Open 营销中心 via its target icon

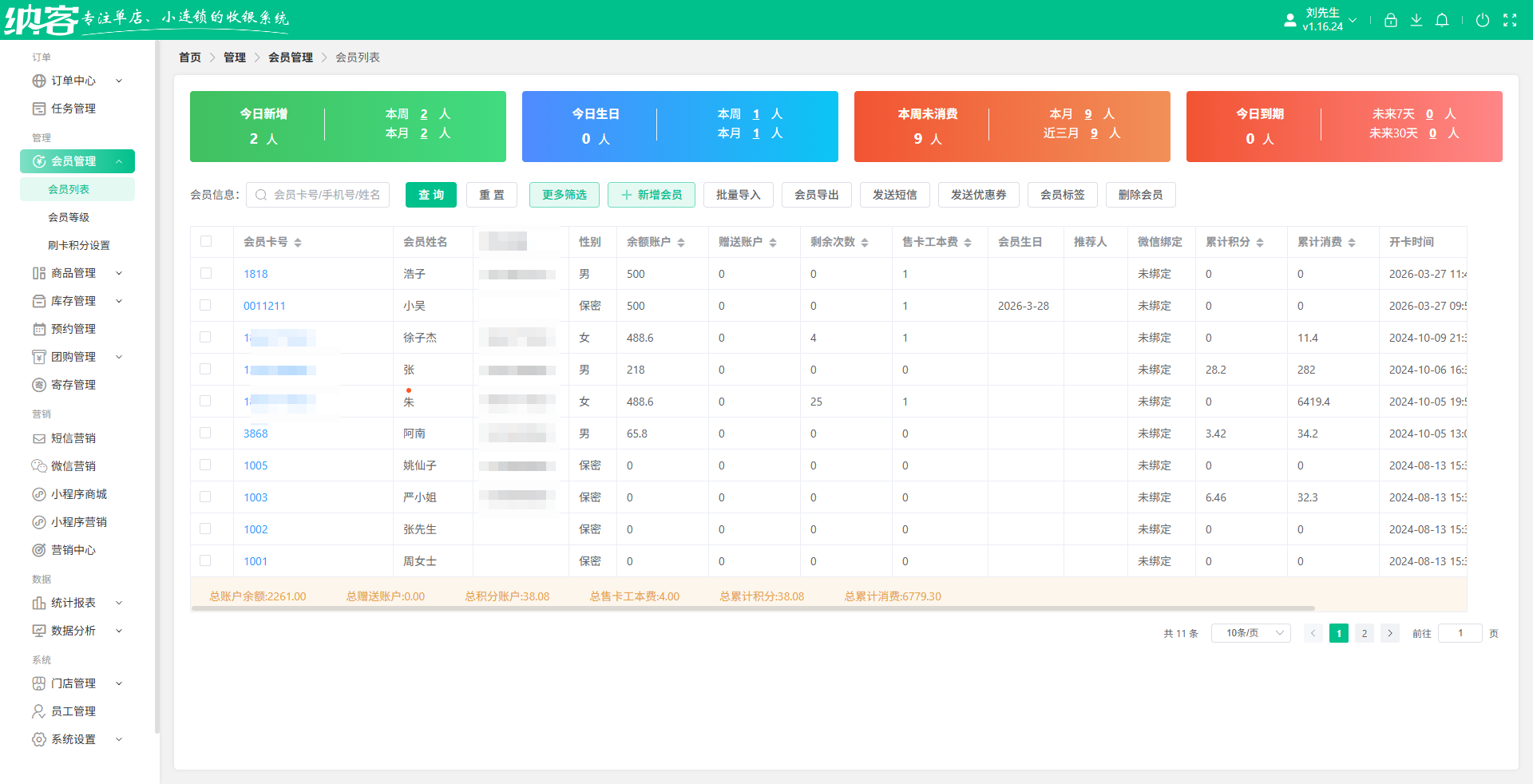coord(39,550)
